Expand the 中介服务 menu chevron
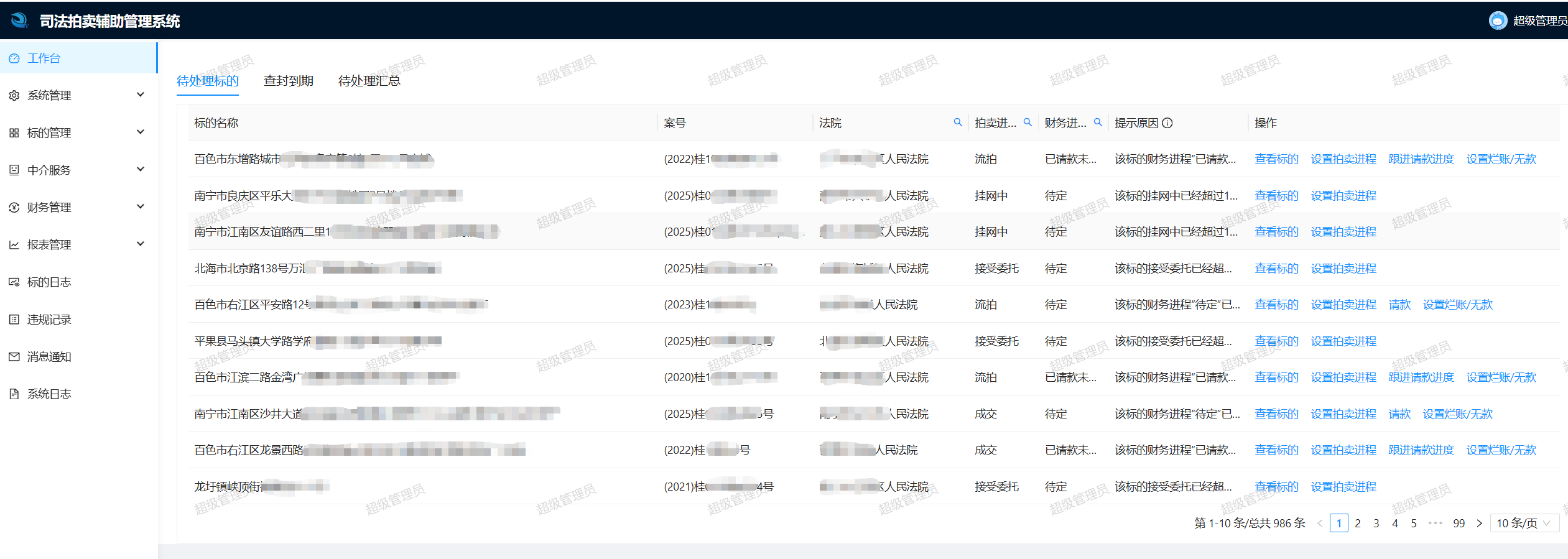 (141, 169)
